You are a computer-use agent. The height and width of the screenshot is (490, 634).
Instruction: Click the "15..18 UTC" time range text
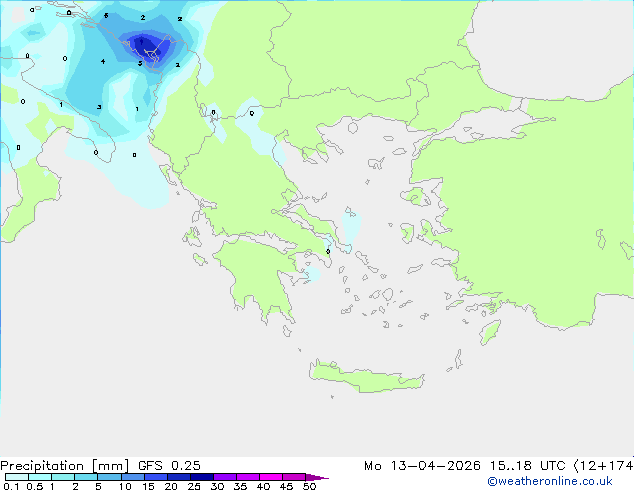[x=527, y=466]
